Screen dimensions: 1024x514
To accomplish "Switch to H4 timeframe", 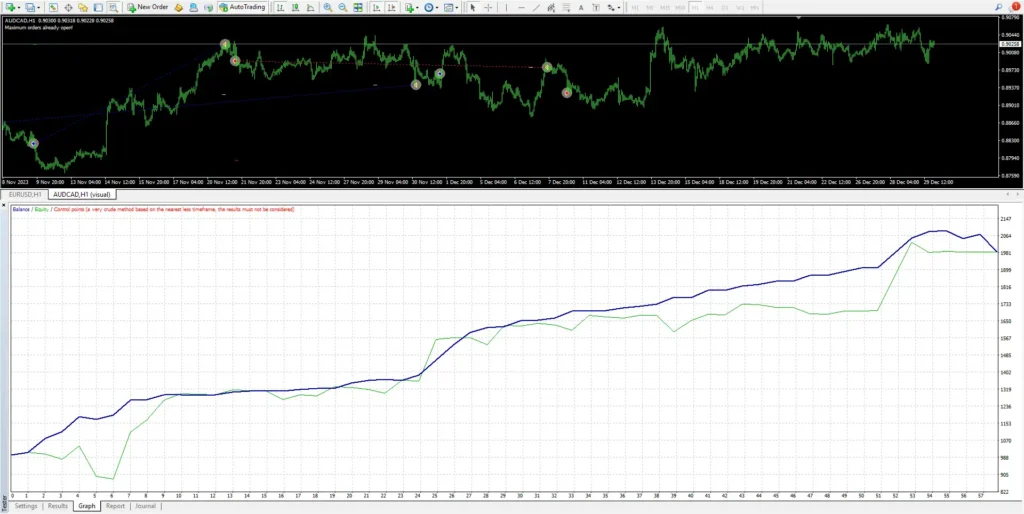I will (710, 7).
